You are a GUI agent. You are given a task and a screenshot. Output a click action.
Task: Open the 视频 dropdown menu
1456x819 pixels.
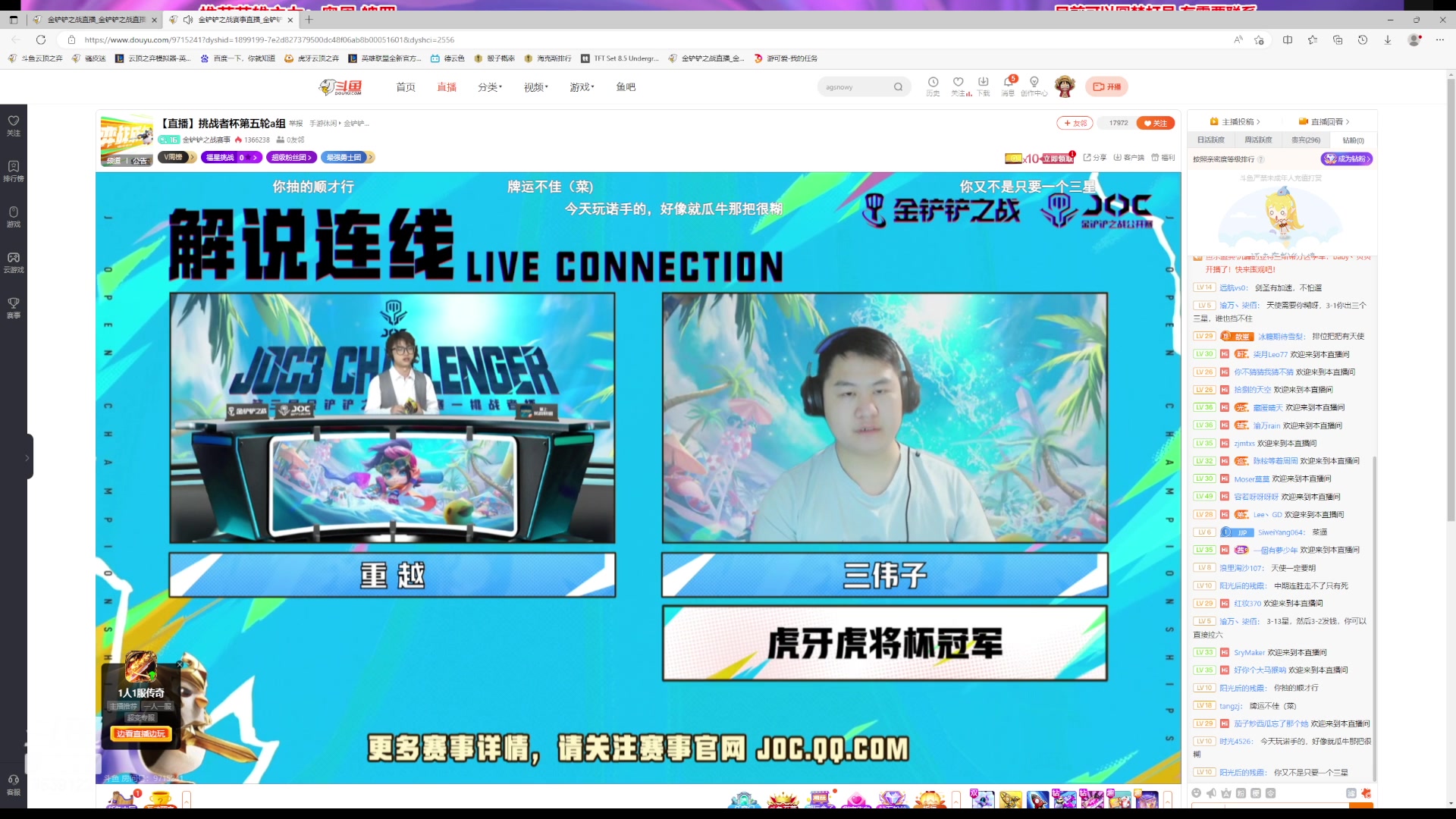click(536, 87)
